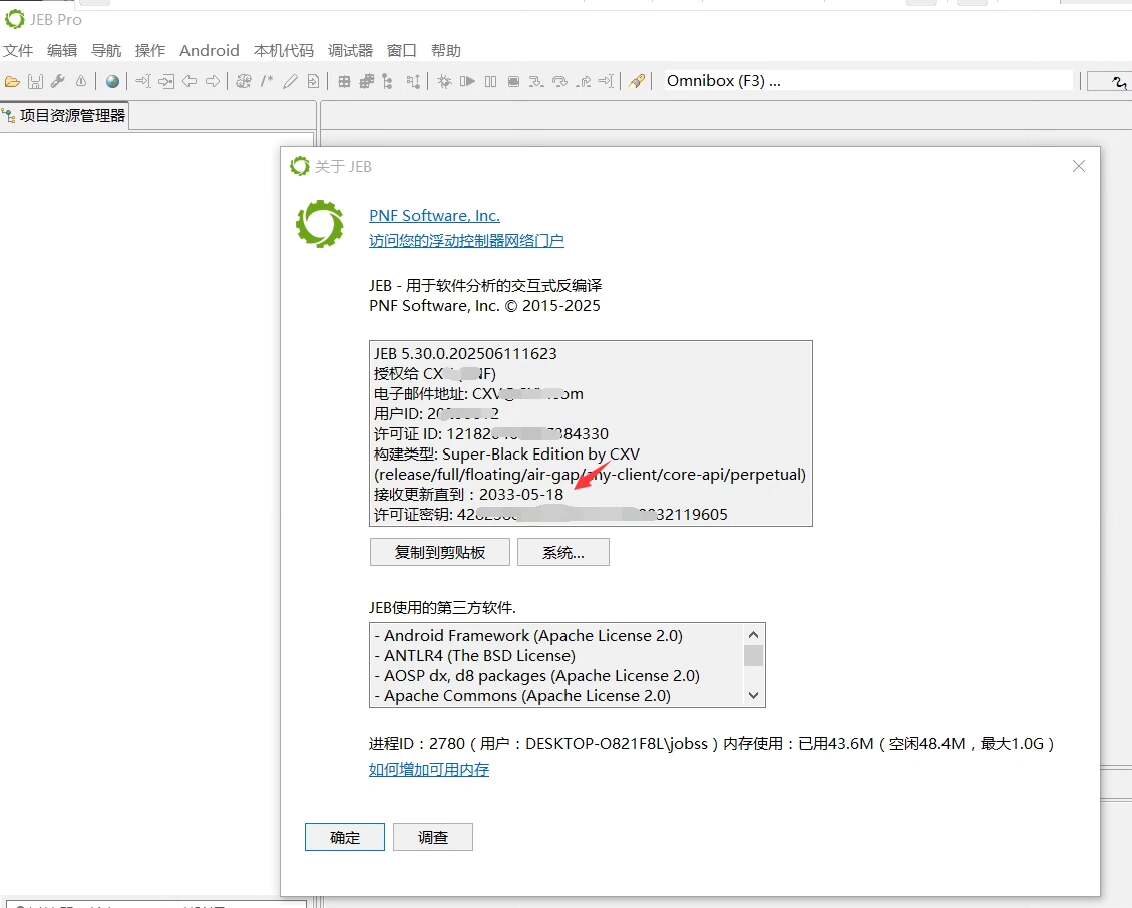This screenshot has height=908, width=1132.
Task: Click the debugger pause icon
Action: click(x=490, y=82)
